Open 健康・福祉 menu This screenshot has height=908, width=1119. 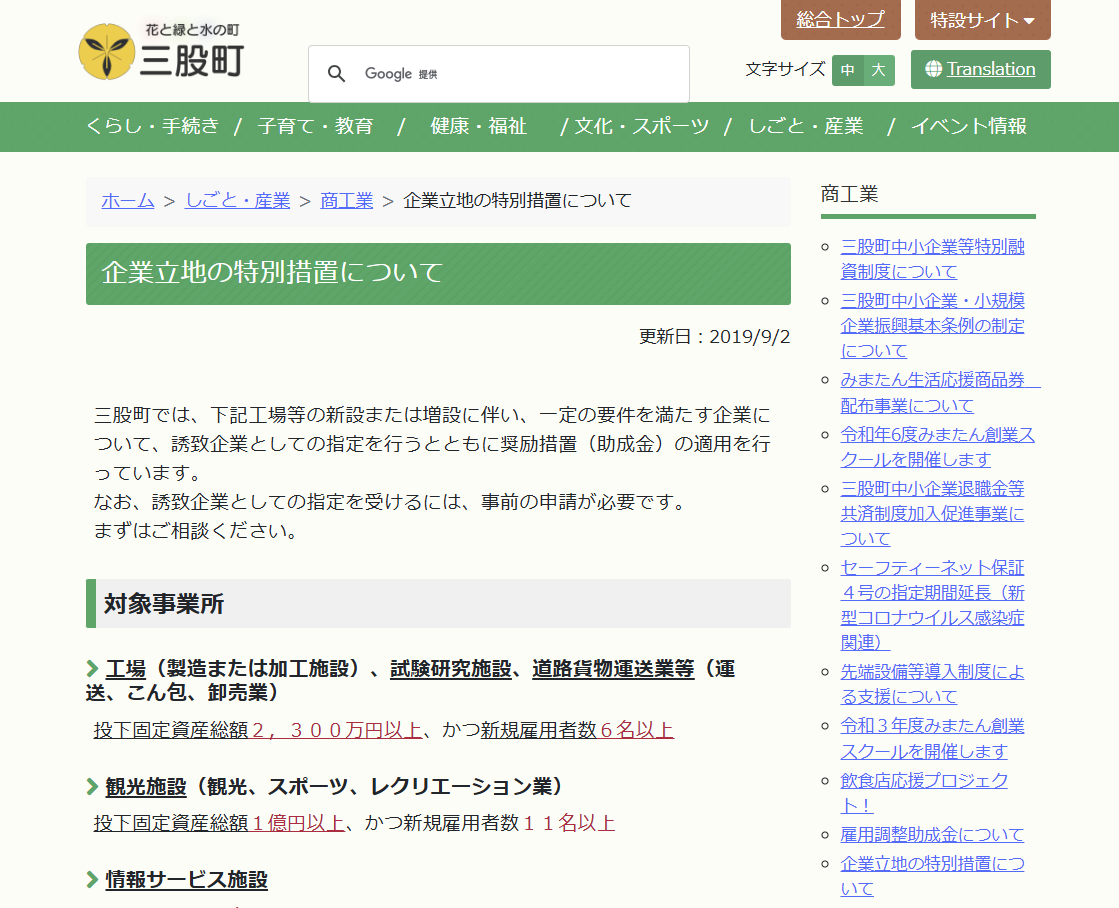[478, 126]
